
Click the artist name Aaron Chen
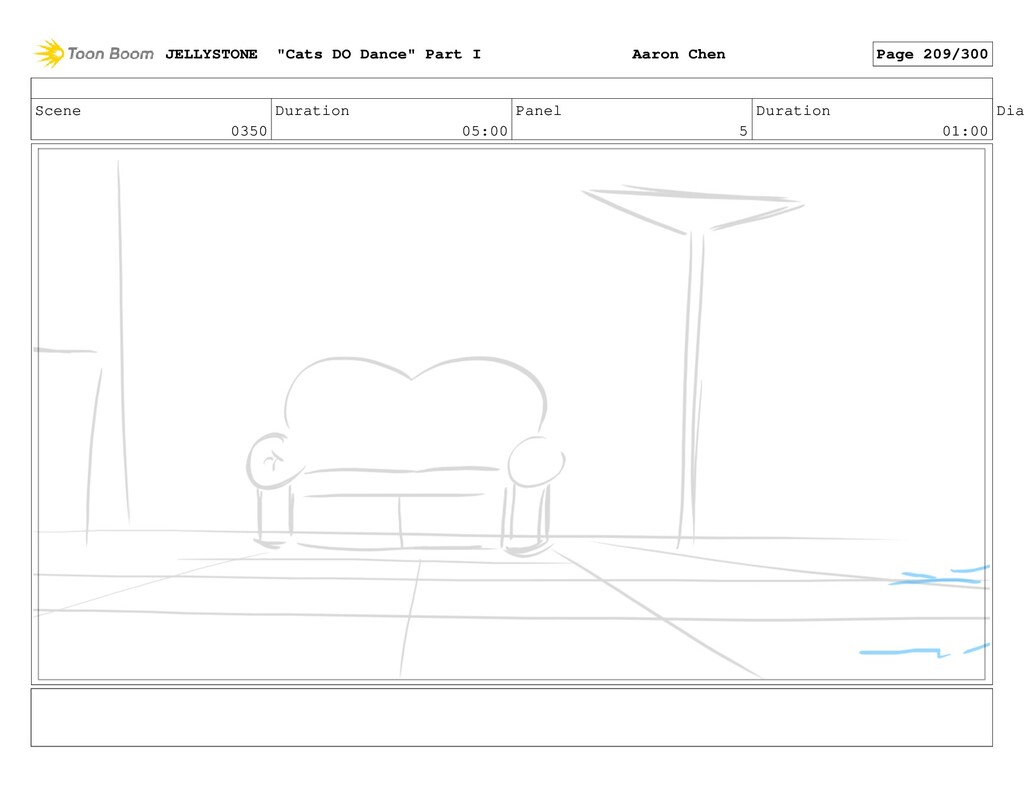pos(679,54)
